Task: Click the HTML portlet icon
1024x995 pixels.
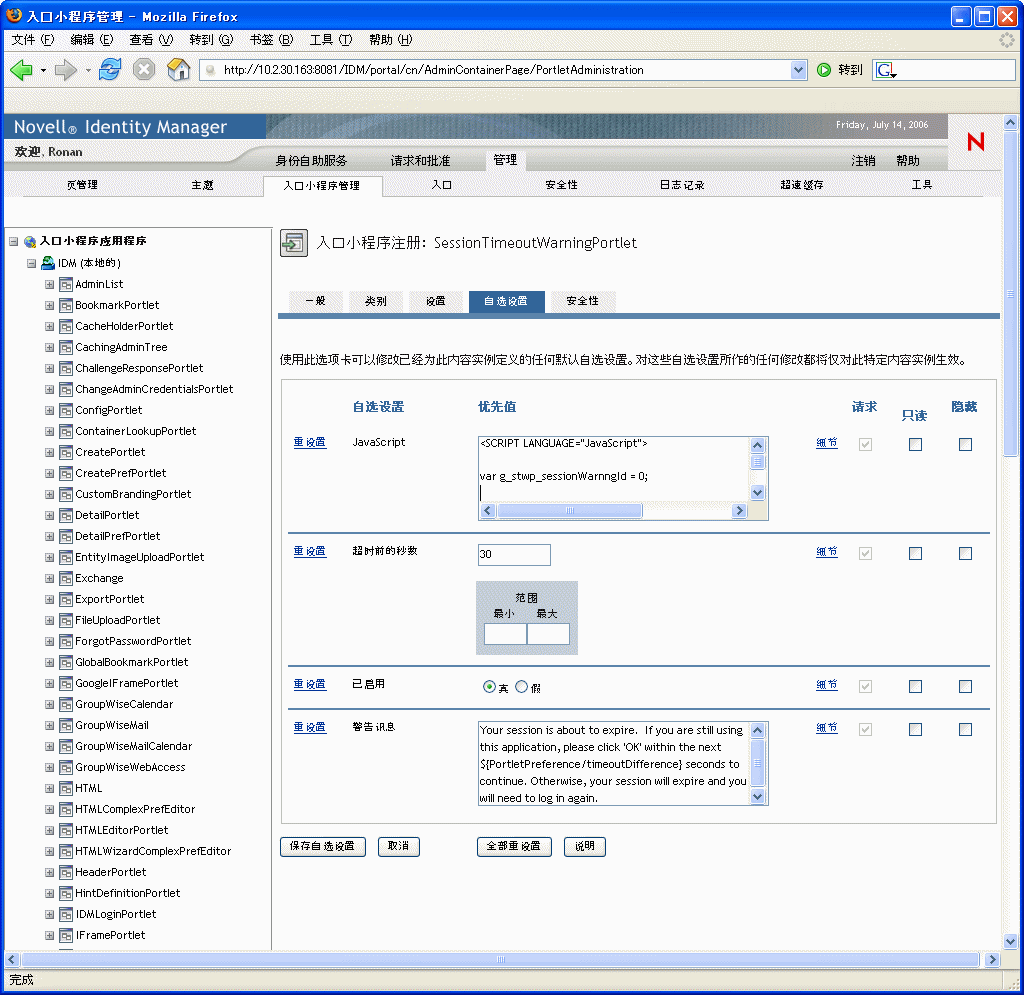Action: click(65, 789)
